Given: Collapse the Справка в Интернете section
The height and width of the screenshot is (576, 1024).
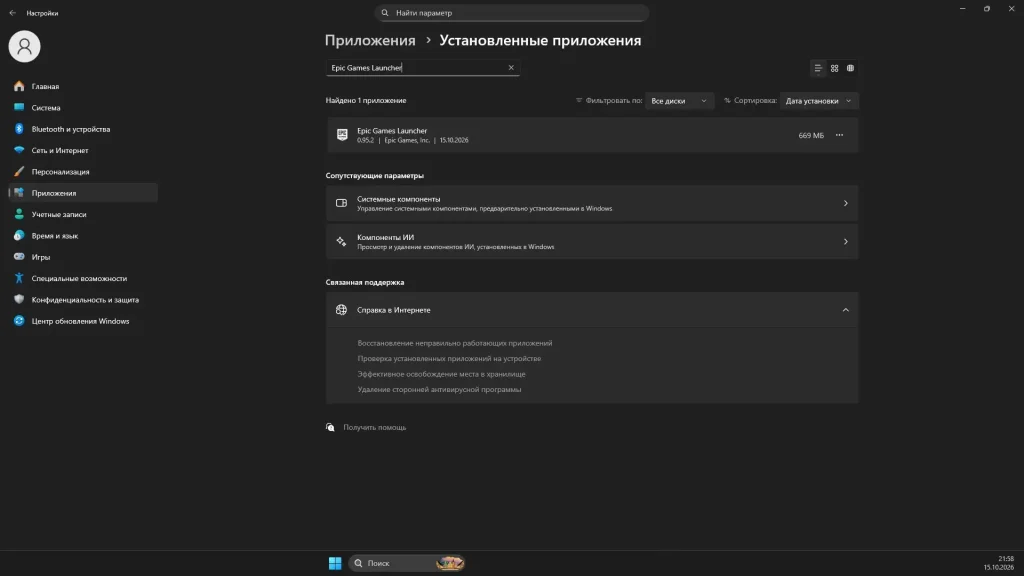Looking at the screenshot, I should (845, 310).
